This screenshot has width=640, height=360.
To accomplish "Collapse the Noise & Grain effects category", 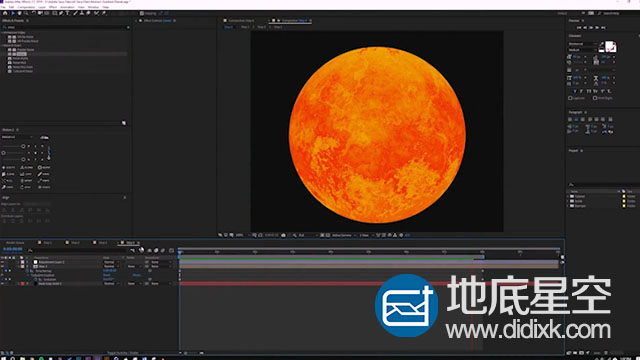I will (x=2, y=45).
